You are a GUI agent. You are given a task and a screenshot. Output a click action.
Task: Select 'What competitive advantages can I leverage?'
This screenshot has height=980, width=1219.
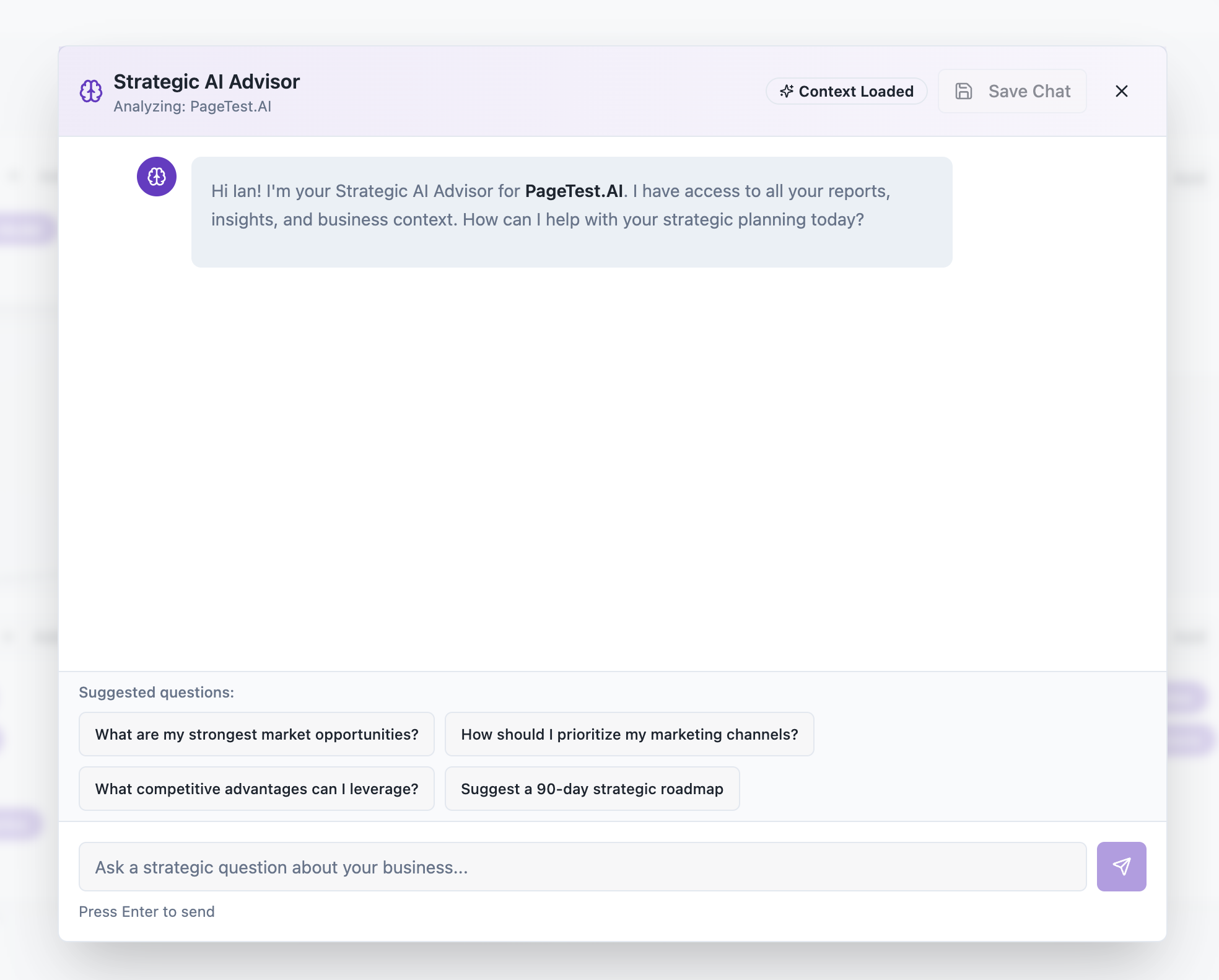[x=256, y=789]
